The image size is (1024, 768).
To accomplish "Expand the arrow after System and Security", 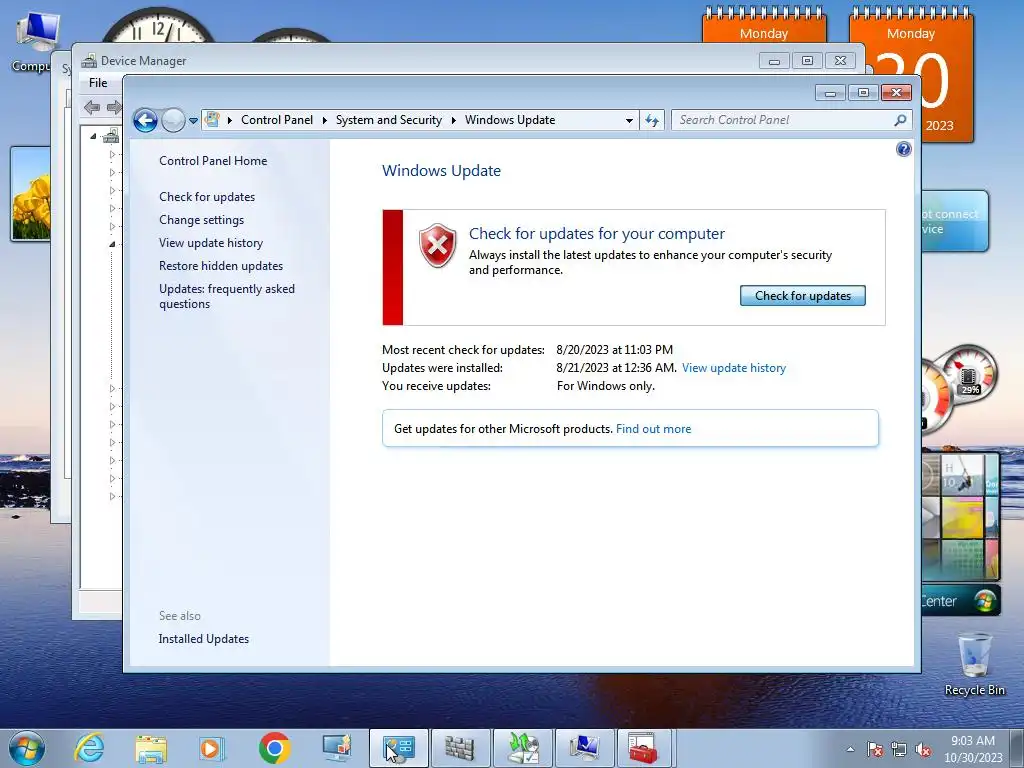I will [453, 120].
